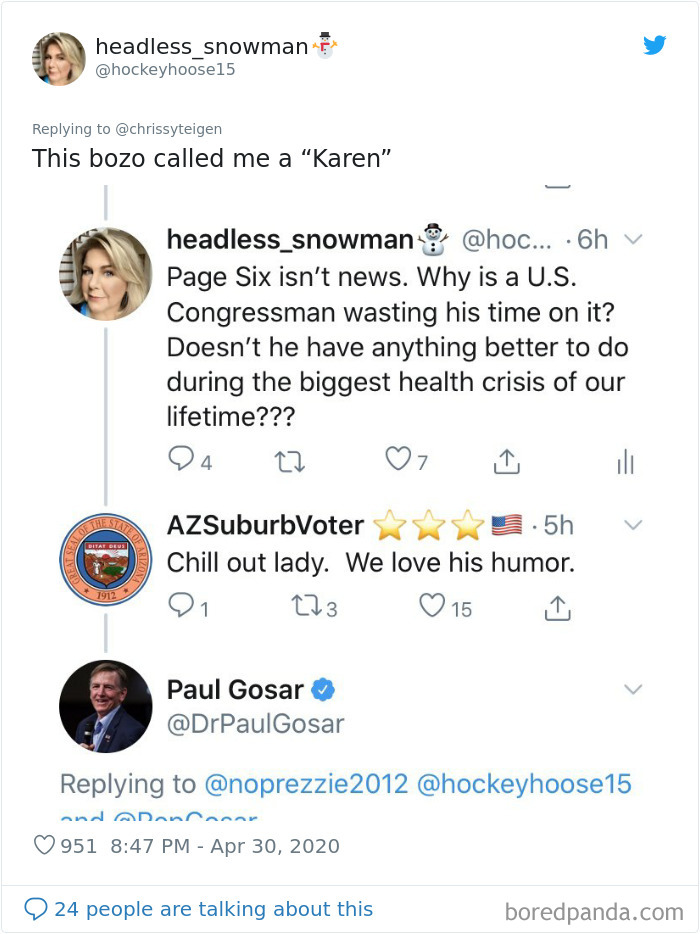This screenshot has width=700, height=934.
Task: Open chevron menu on AZSuburbVoter's tweet
Action: pos(633,525)
